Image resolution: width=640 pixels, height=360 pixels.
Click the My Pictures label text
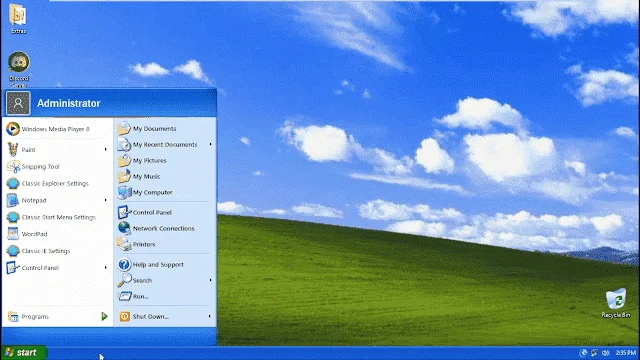pyautogui.click(x=149, y=161)
